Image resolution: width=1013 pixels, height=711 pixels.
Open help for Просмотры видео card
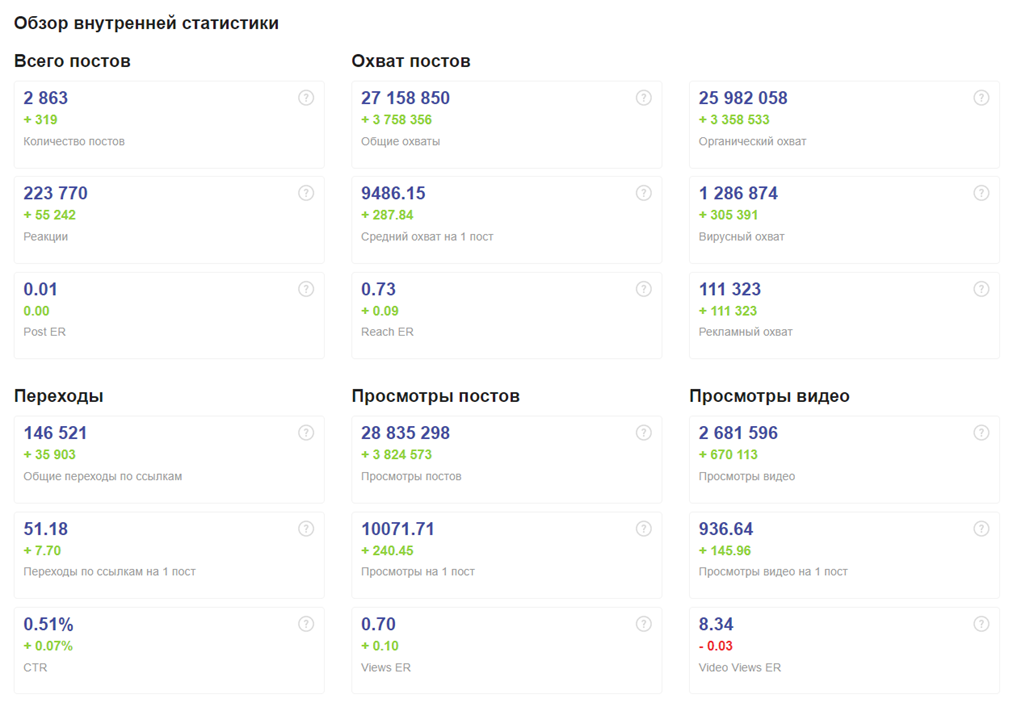tap(981, 433)
